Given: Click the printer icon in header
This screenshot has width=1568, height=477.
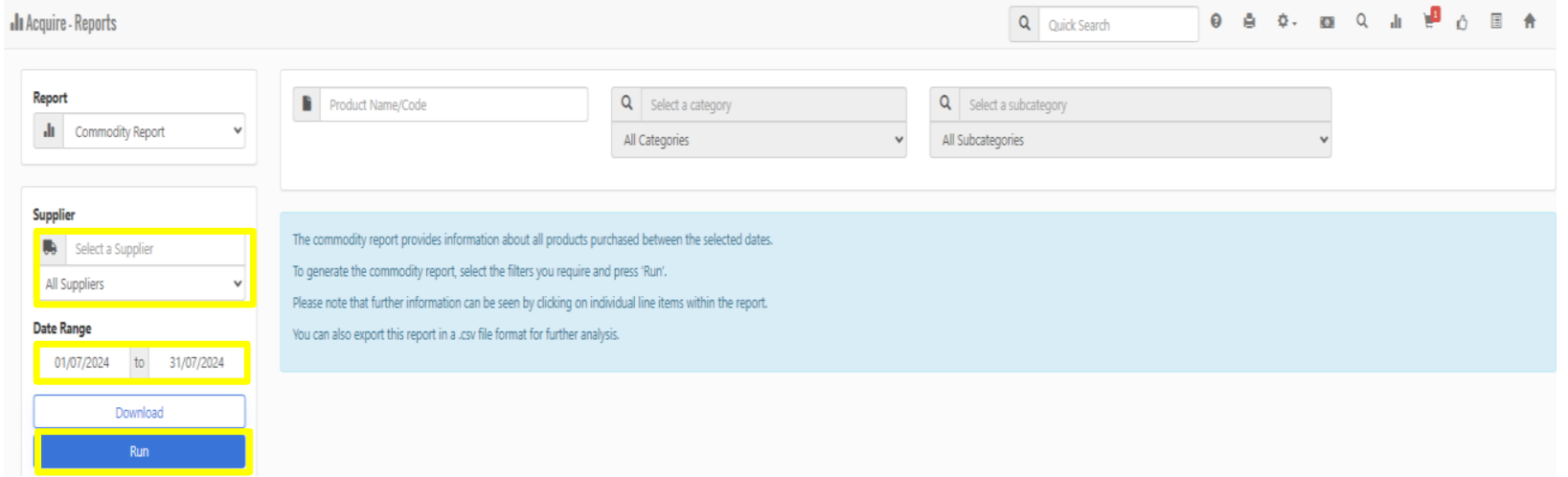Looking at the screenshot, I should coord(1249,21).
